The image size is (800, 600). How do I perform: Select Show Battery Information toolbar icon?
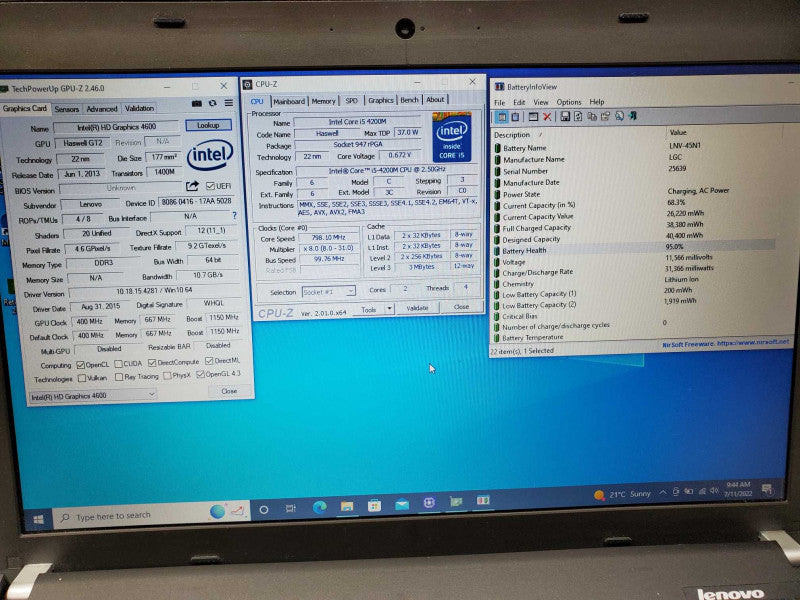(x=502, y=117)
